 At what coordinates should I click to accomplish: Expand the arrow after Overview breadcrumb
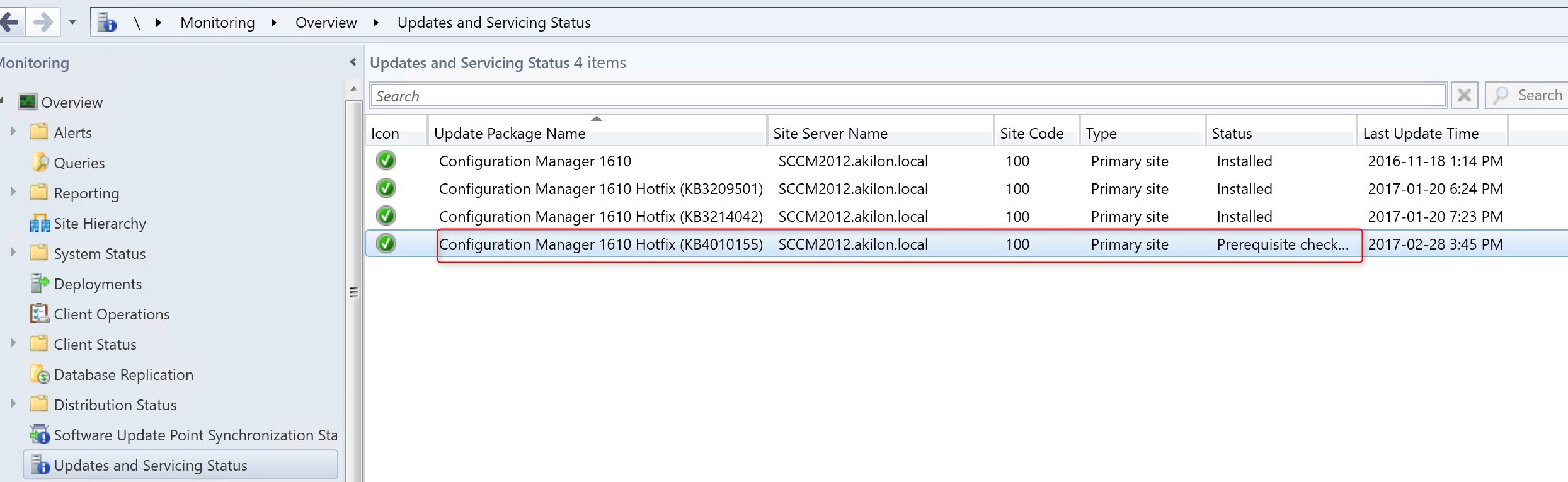click(376, 23)
